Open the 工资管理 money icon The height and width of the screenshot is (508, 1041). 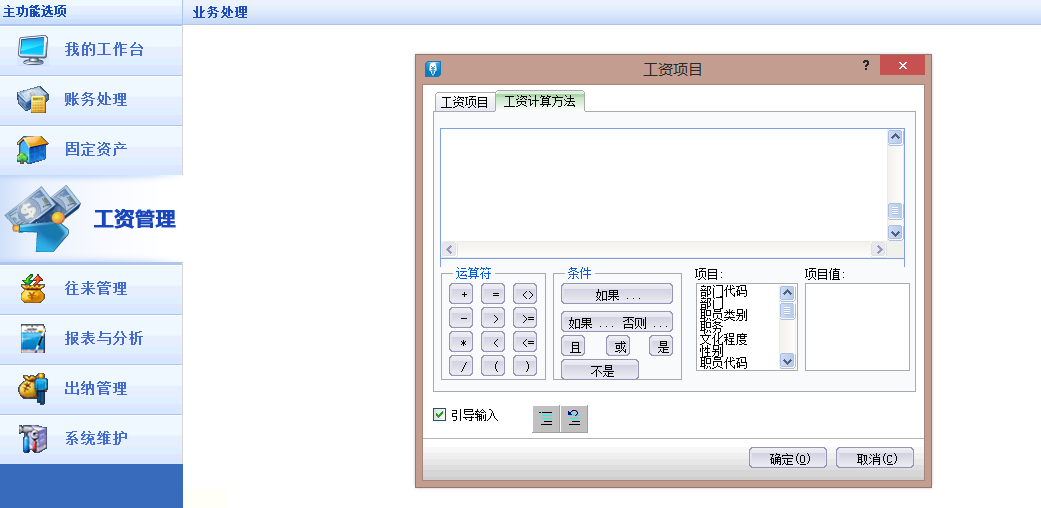tap(43, 218)
